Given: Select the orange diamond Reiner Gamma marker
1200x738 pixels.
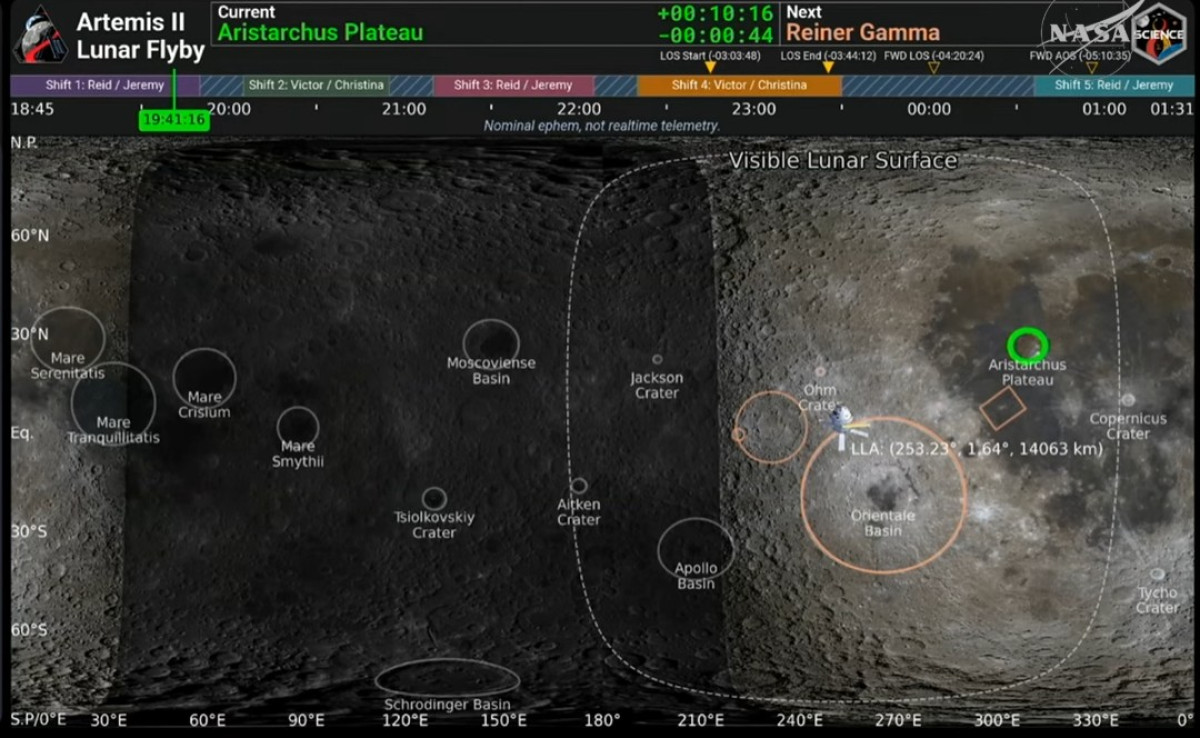Looking at the screenshot, I should 1002,408.
